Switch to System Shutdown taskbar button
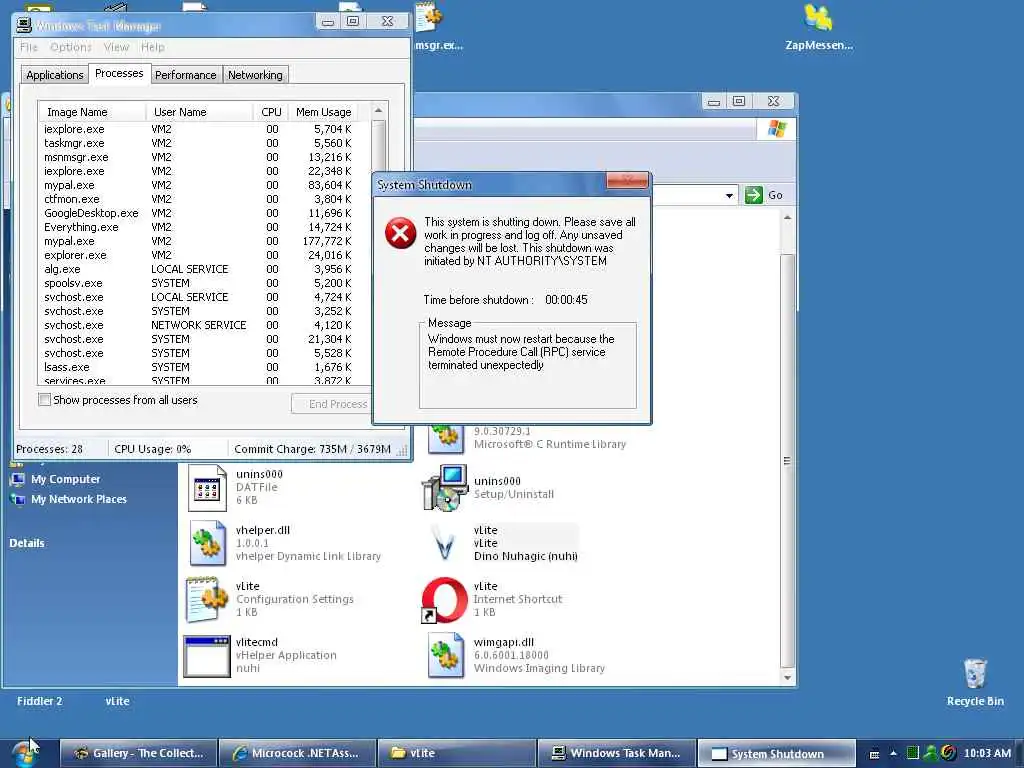The image size is (1024, 768). tap(776, 753)
